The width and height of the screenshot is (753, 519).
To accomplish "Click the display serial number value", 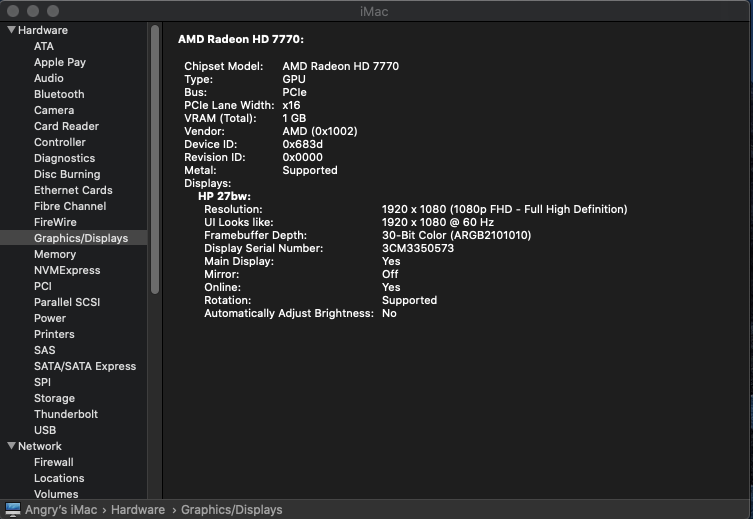I will (x=417, y=248).
